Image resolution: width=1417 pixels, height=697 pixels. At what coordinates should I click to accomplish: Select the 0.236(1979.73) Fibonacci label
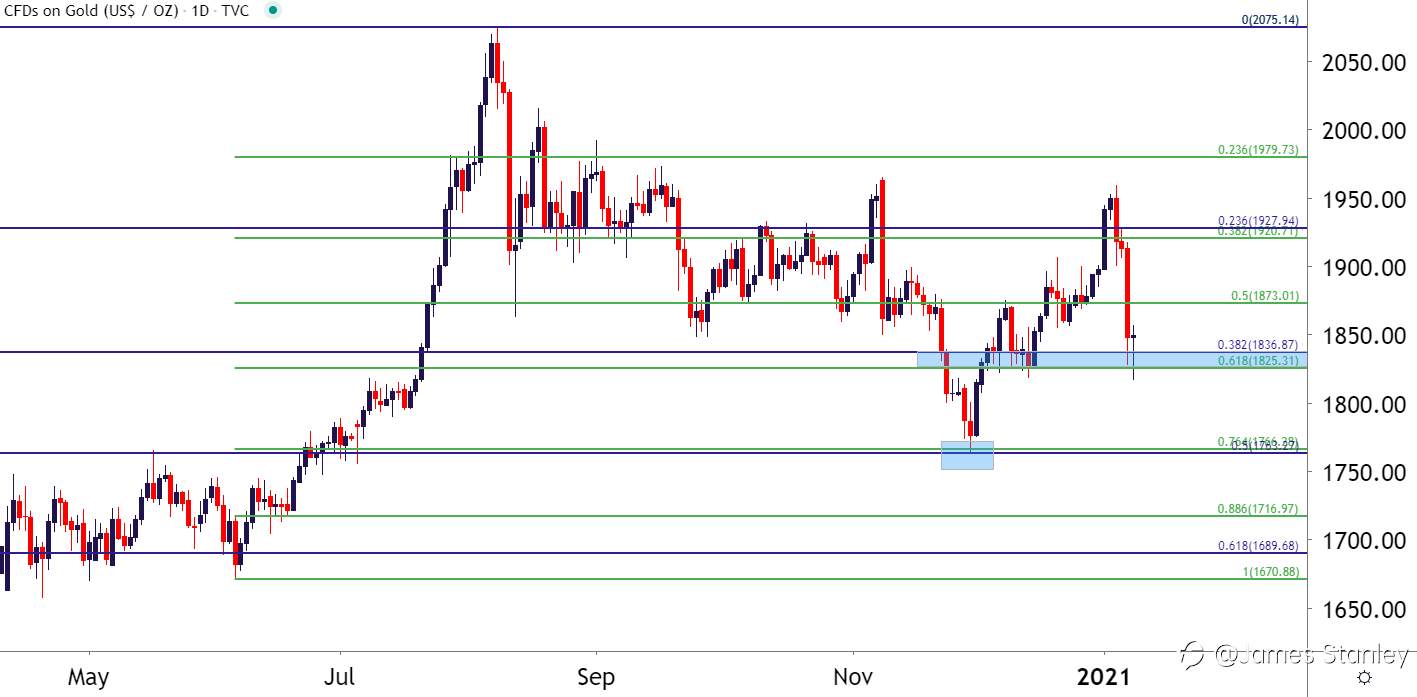(1258, 150)
